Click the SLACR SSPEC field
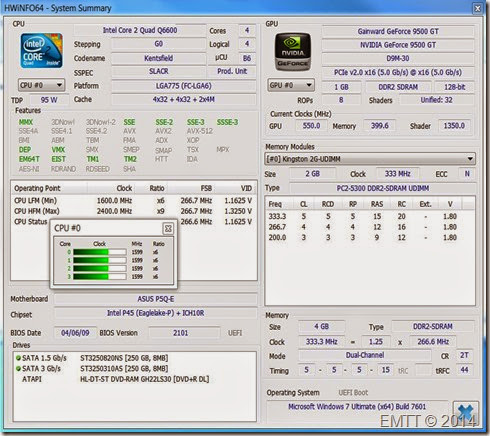The width and height of the screenshot is (490, 436). [x=158, y=71]
